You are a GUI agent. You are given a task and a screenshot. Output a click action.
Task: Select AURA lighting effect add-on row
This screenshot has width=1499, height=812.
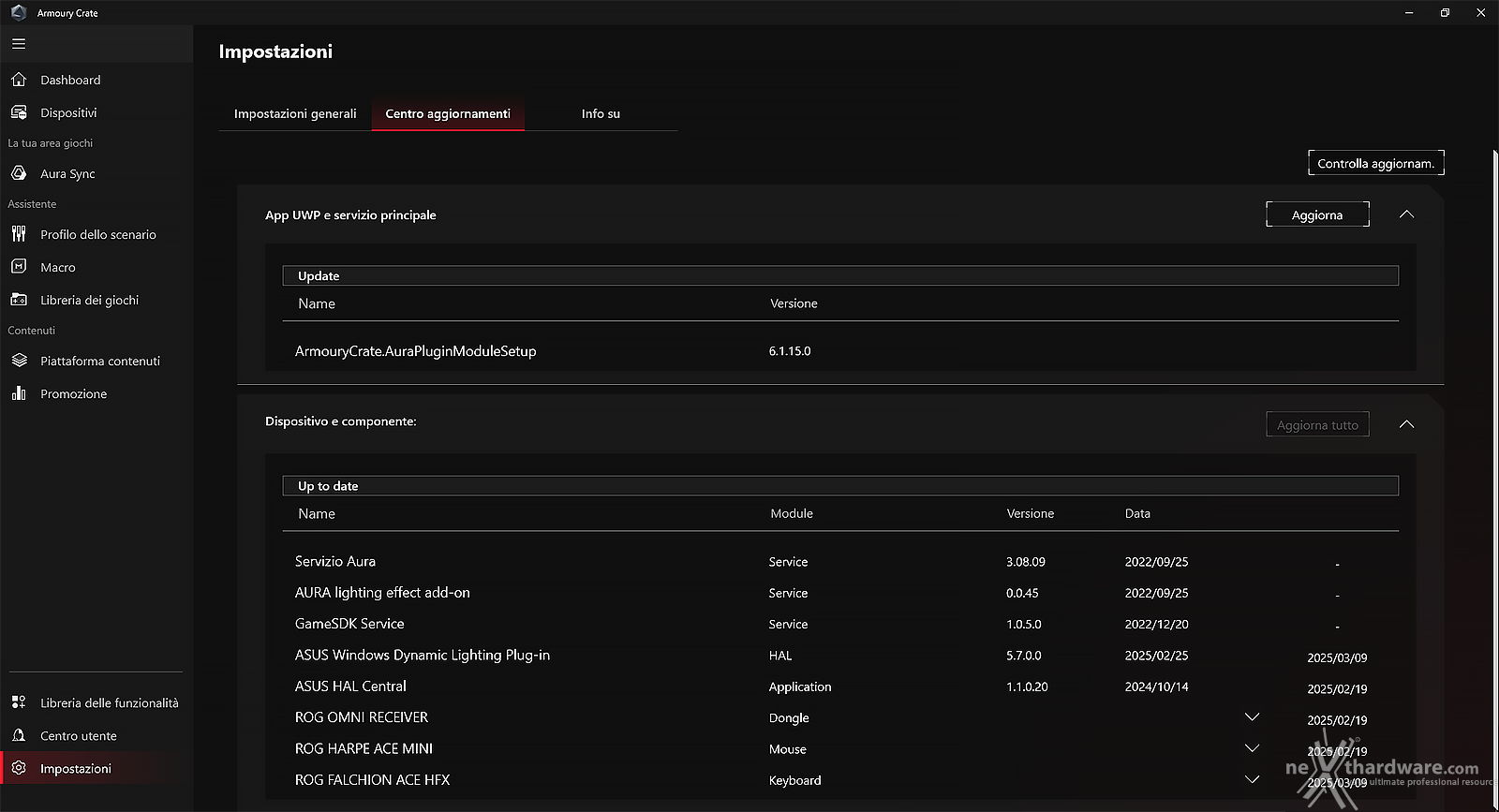[840, 593]
